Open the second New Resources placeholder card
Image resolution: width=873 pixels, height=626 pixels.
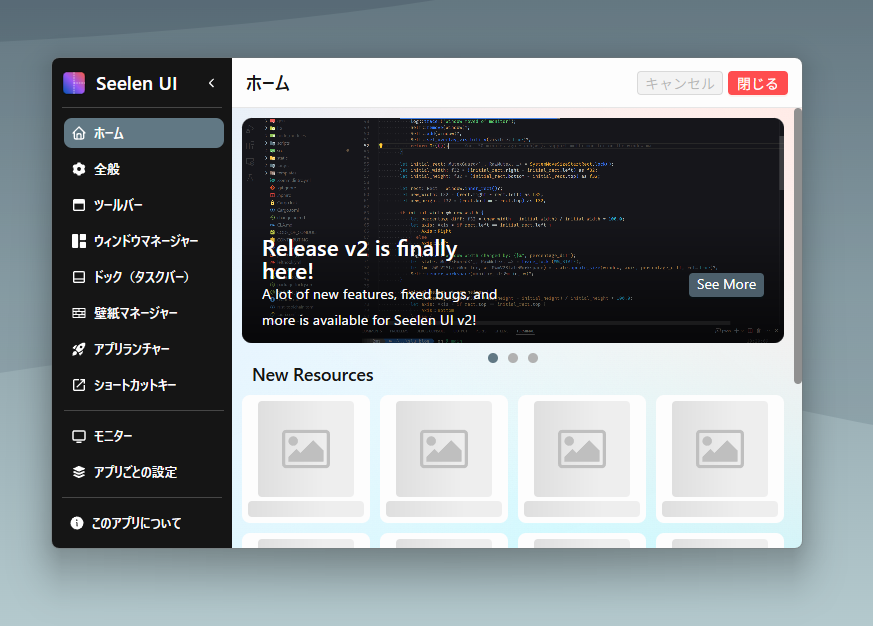(x=444, y=459)
